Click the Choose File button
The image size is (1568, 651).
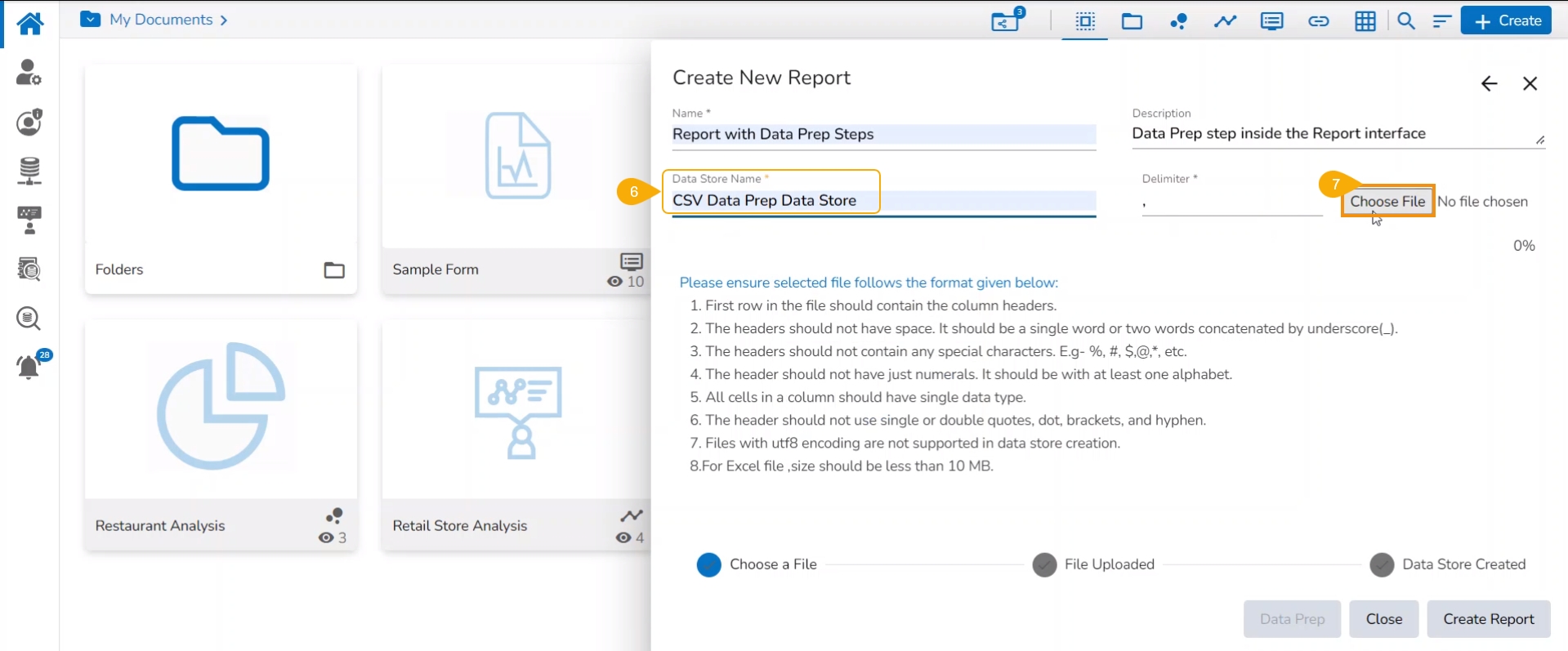coord(1387,202)
